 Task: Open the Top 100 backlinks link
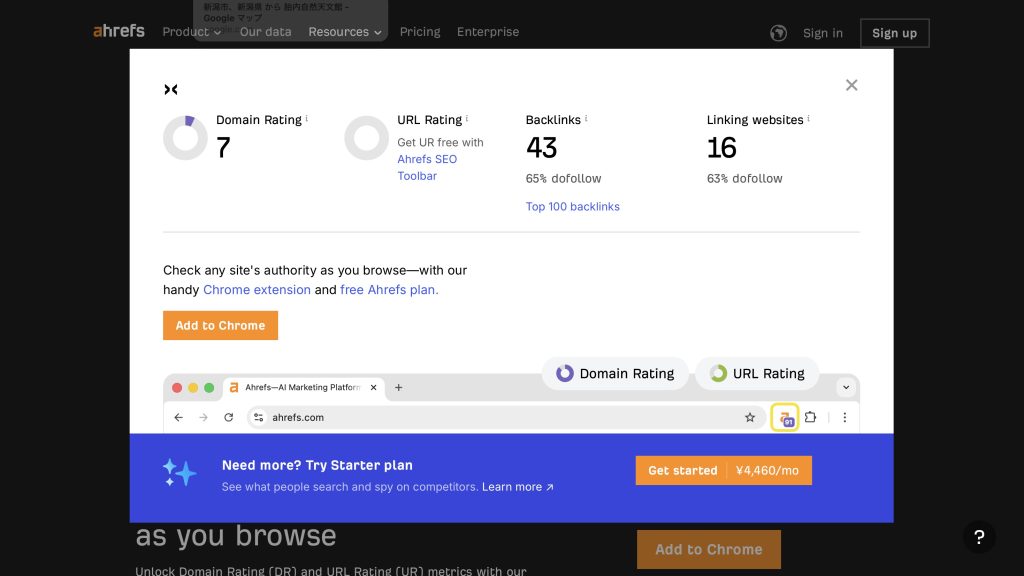572,207
